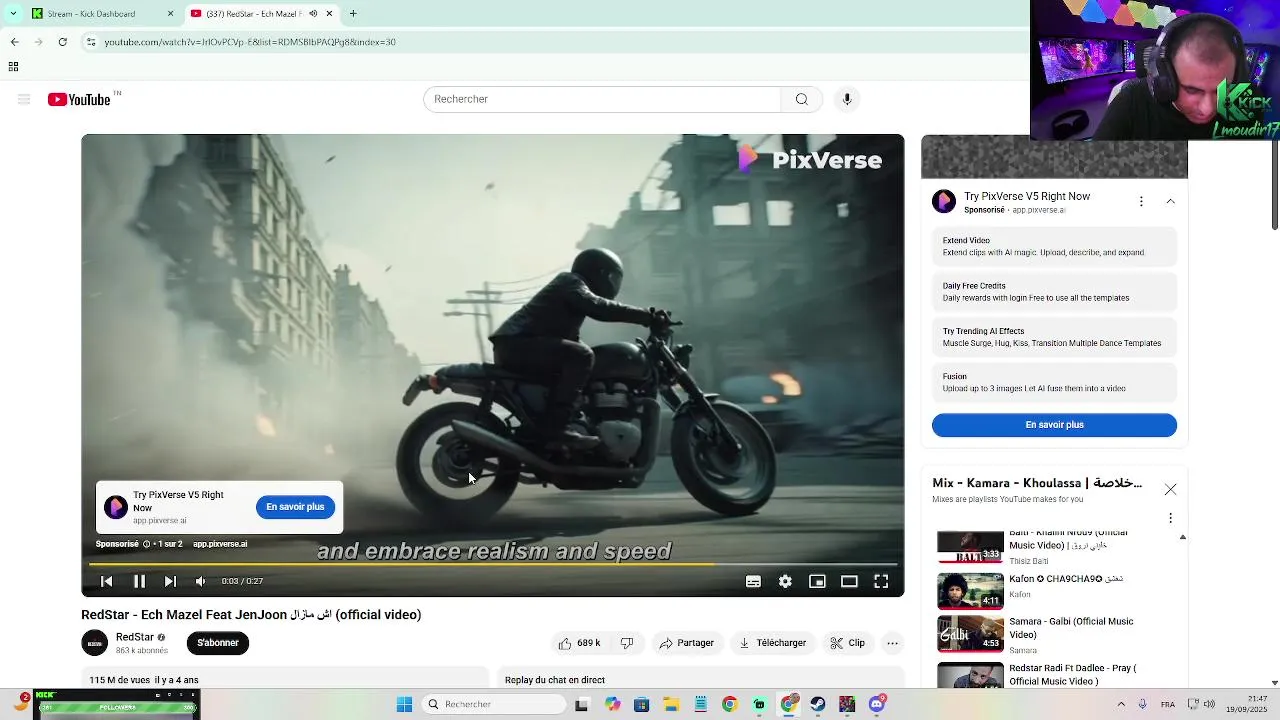View site information icon in address bar
The image size is (1280, 720).
(x=91, y=42)
